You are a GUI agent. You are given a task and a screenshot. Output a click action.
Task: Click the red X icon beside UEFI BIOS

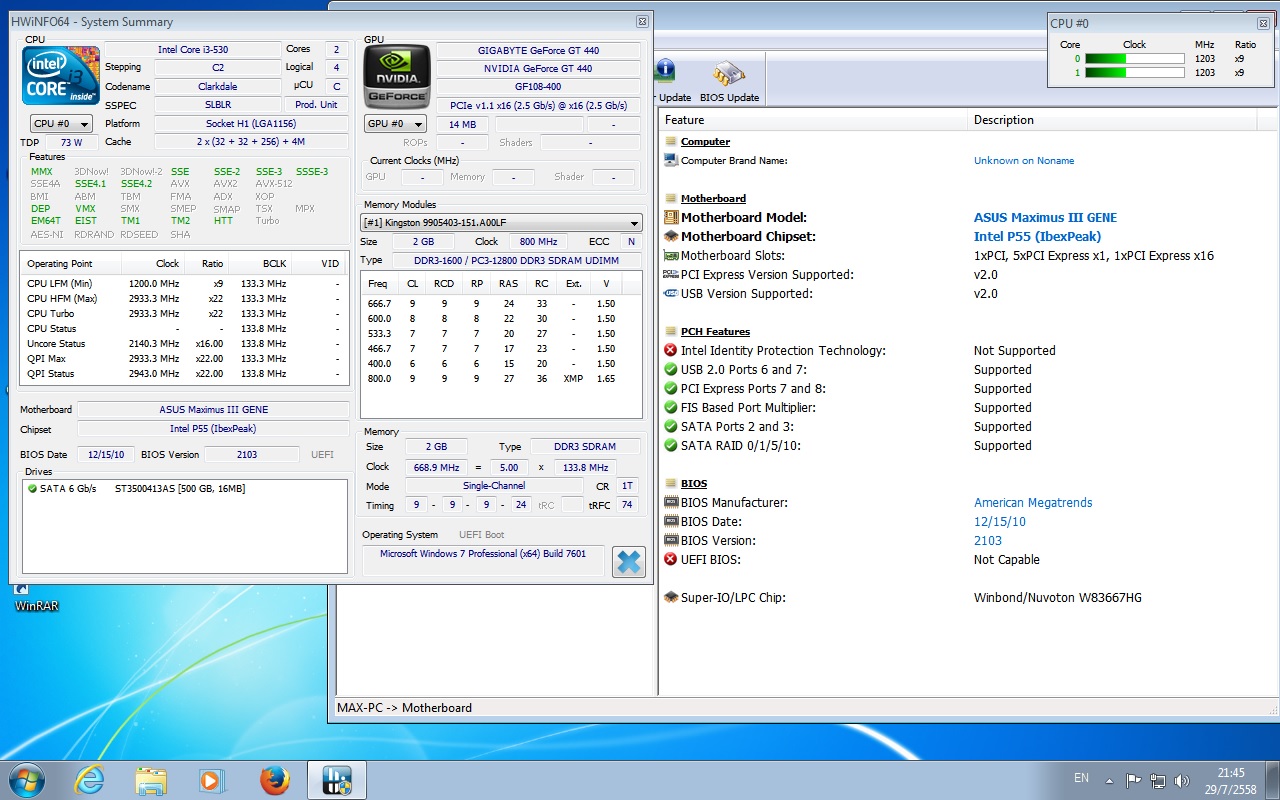670,560
